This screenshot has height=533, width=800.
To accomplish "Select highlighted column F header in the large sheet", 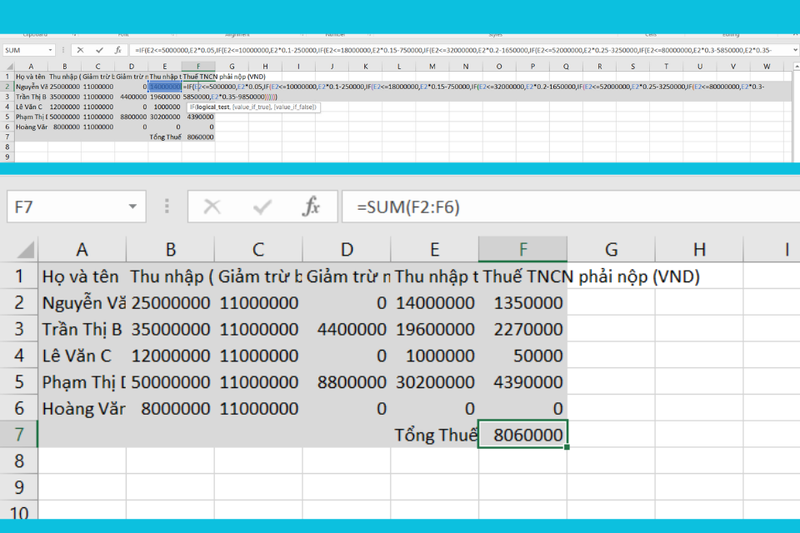I will [523, 249].
